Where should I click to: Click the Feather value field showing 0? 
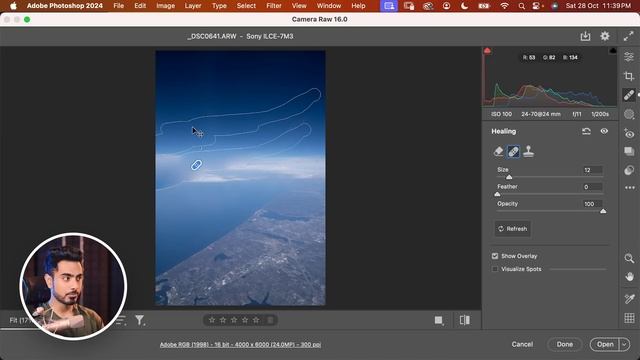point(593,187)
